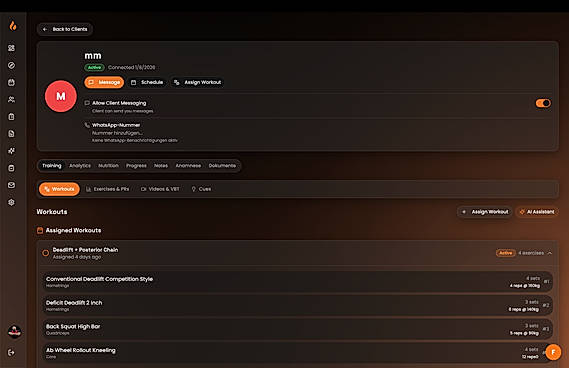The image size is (569, 368).
Task: Switch to the Progress tab
Action: pyautogui.click(x=136, y=166)
